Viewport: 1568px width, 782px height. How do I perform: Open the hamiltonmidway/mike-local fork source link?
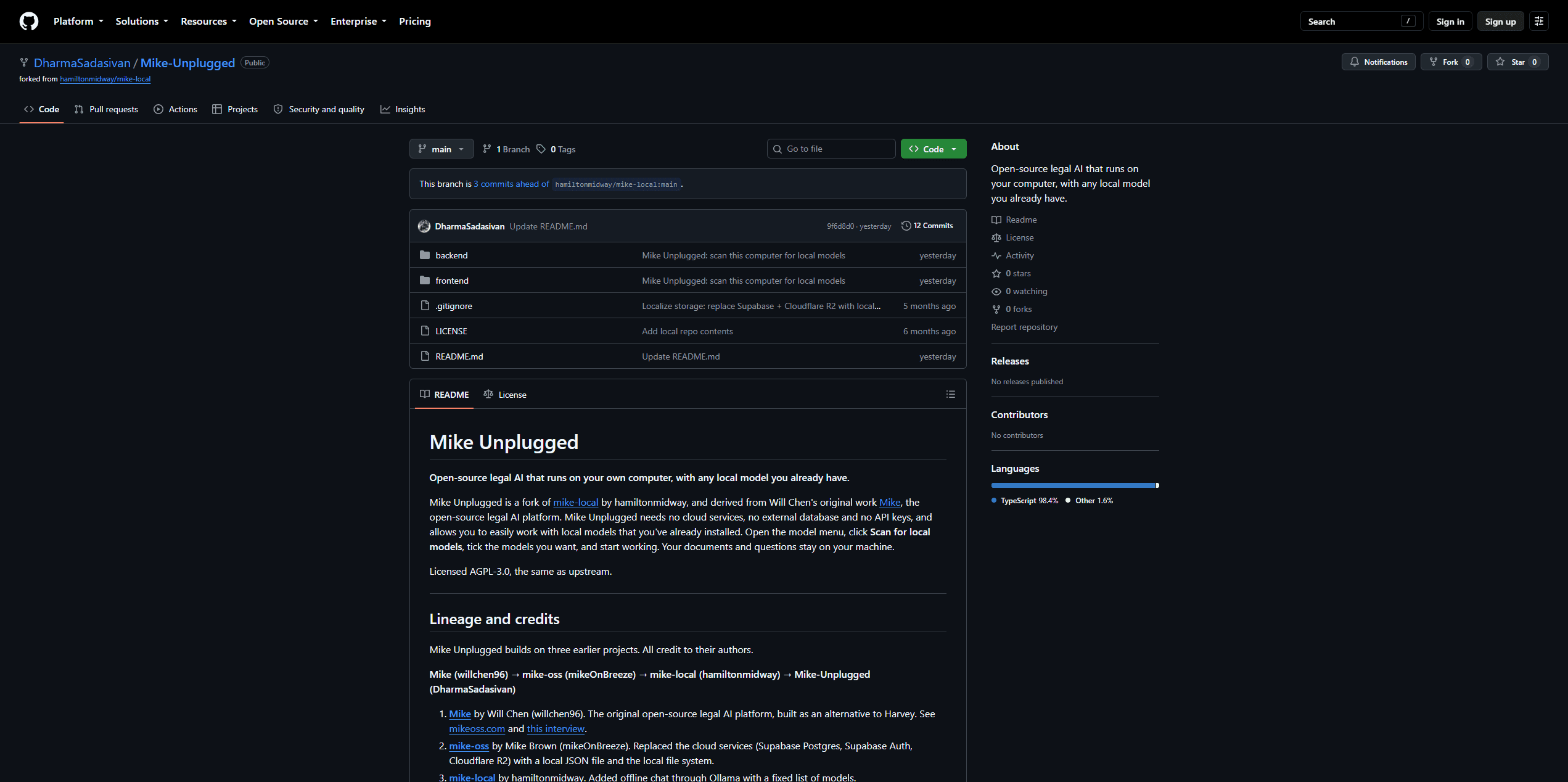point(105,79)
